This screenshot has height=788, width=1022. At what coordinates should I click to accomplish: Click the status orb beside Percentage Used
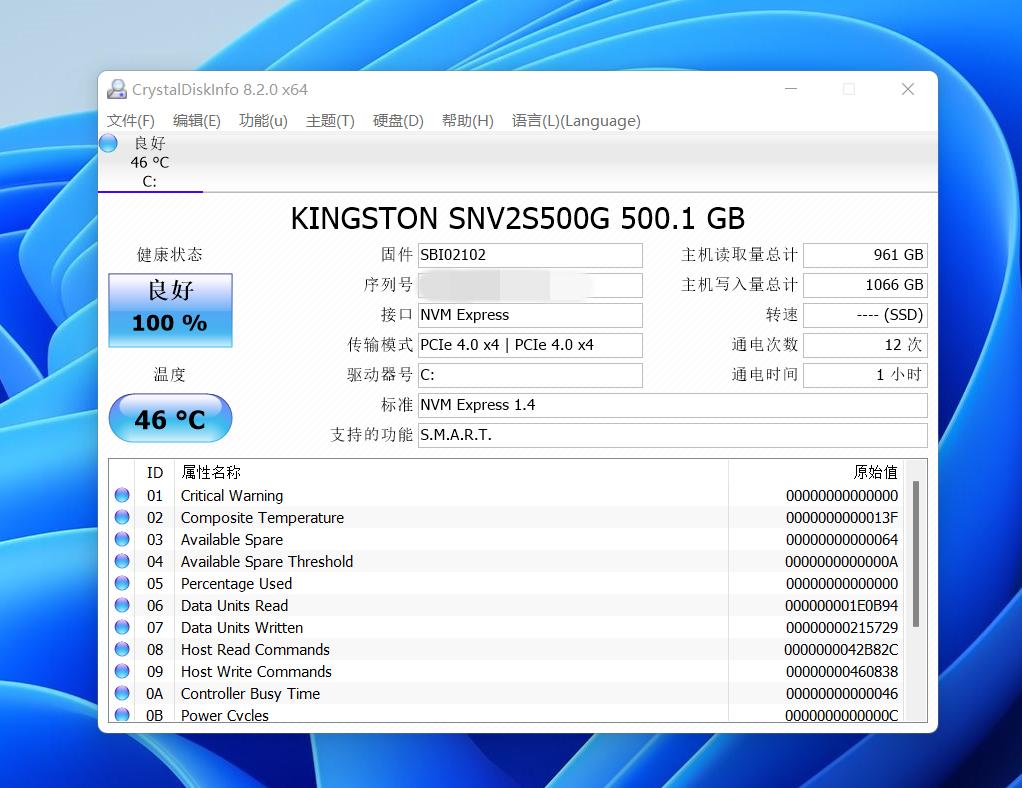pyautogui.click(x=122, y=583)
